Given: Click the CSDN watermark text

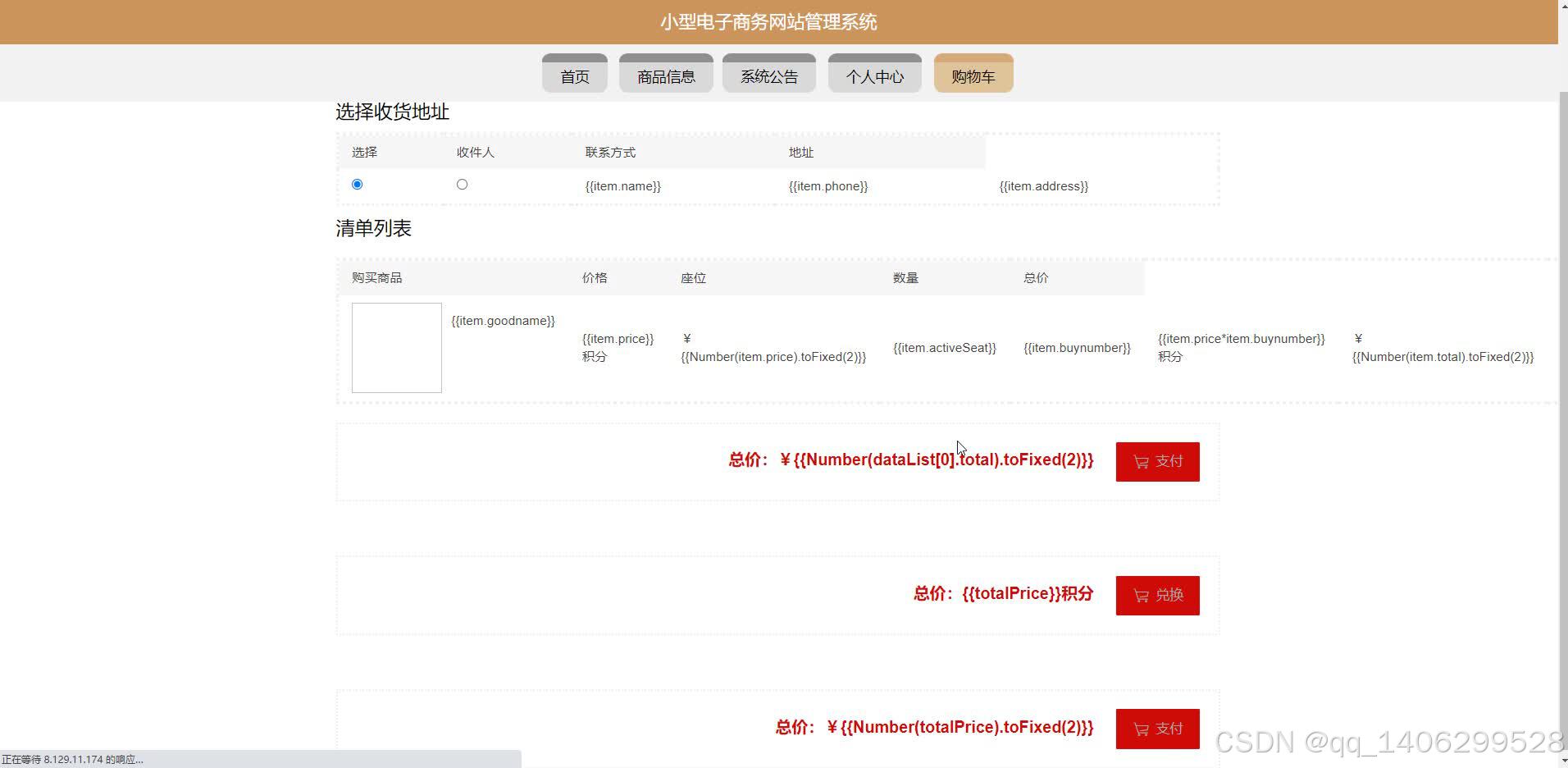Looking at the screenshot, I should pos(1387,742).
